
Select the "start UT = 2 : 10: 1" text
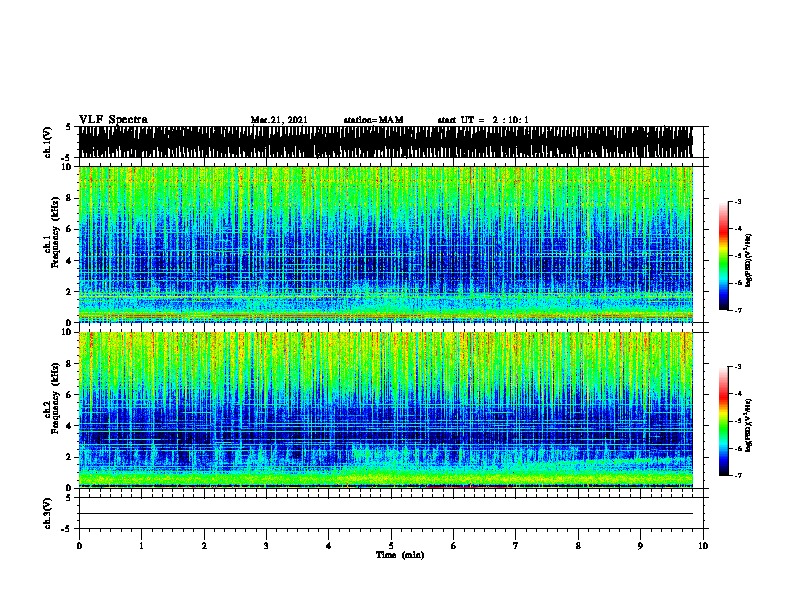tap(483, 120)
